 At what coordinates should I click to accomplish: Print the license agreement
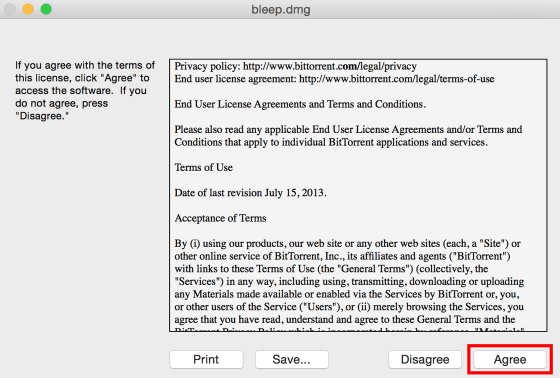pyautogui.click(x=206, y=359)
